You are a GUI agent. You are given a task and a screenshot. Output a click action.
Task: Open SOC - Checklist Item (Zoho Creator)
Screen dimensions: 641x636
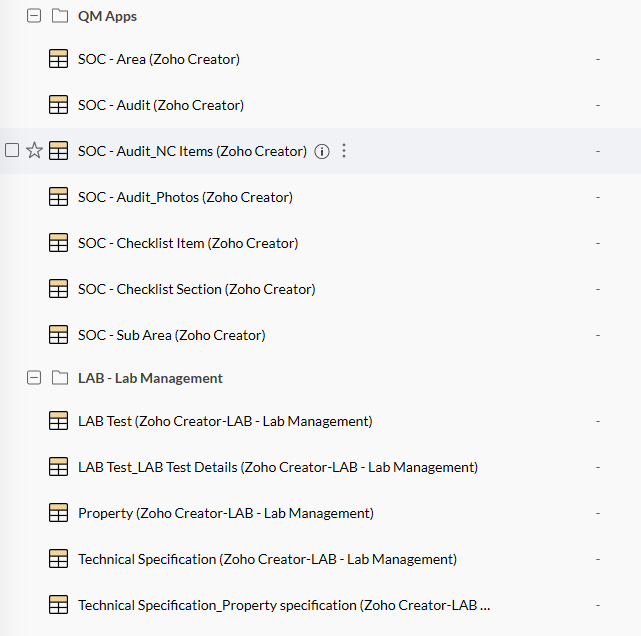188,243
